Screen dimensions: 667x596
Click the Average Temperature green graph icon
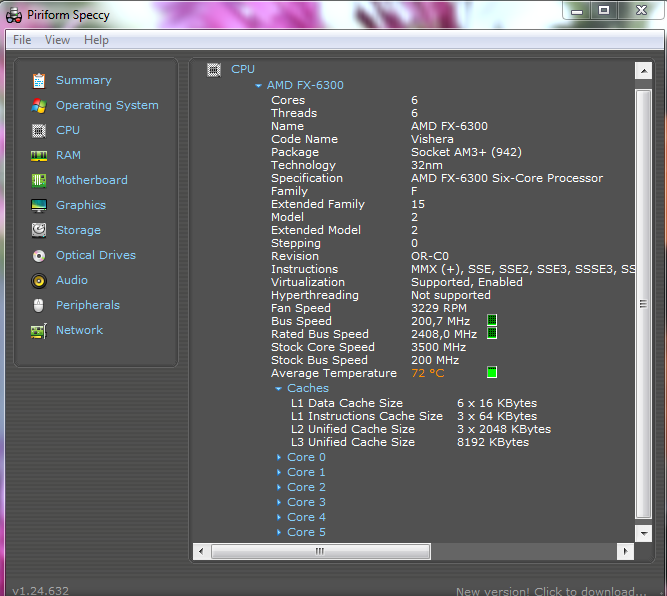point(492,372)
